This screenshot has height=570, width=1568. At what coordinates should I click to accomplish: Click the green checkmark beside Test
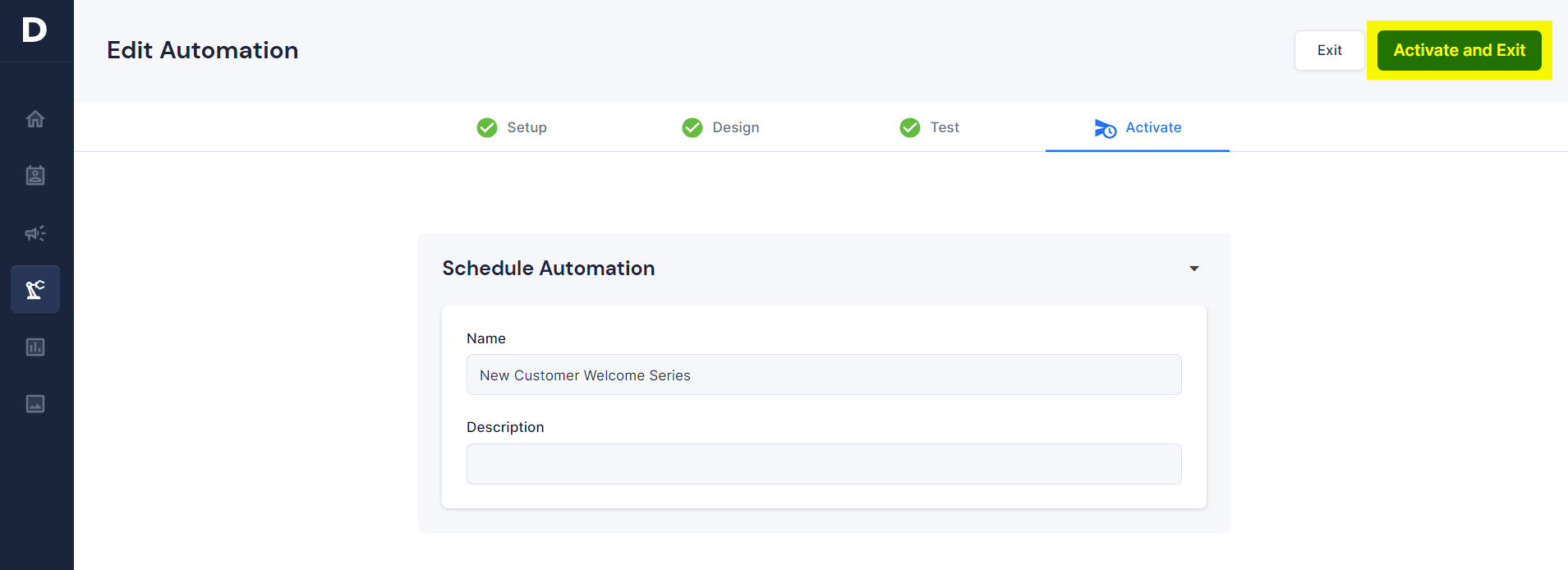910,127
